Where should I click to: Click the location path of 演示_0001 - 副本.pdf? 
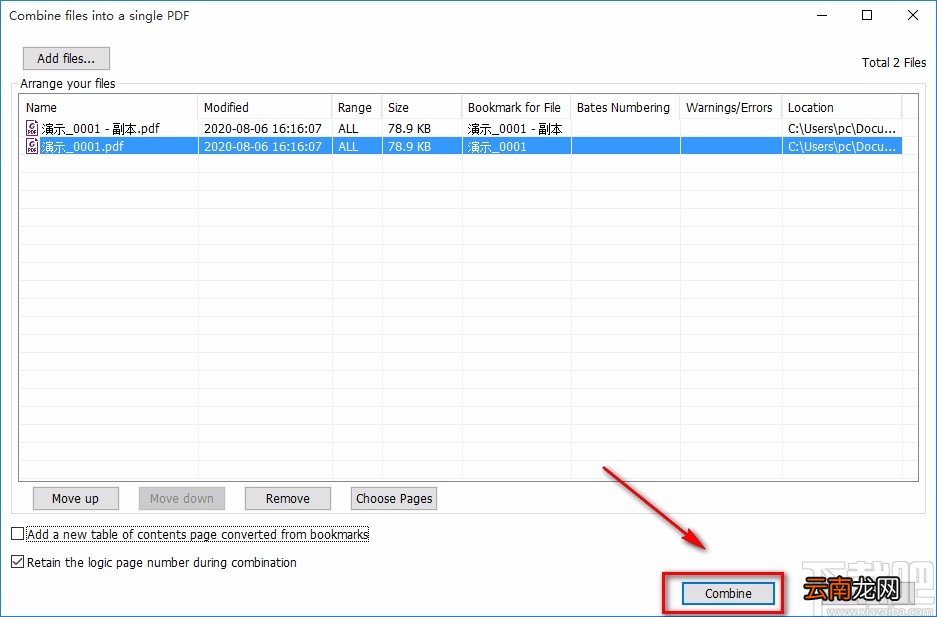[842, 128]
